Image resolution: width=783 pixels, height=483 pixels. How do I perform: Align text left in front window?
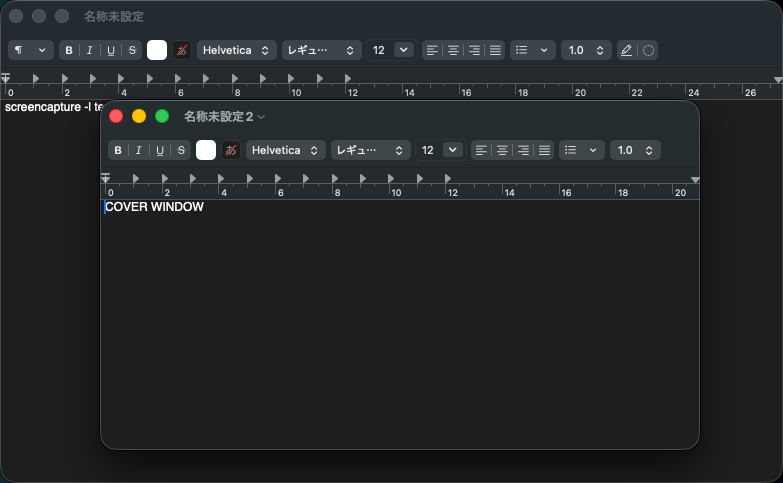click(481, 150)
